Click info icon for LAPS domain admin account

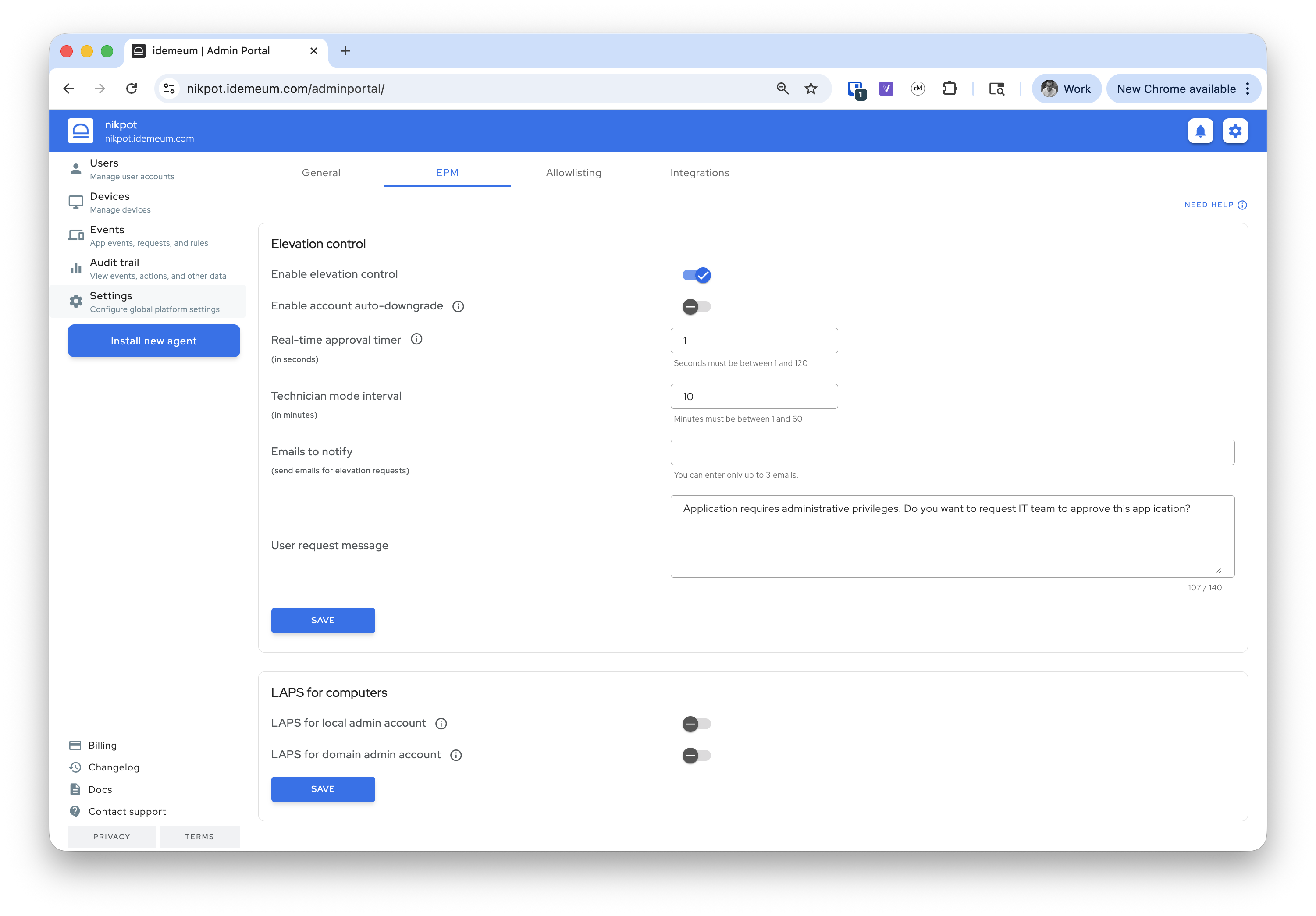point(455,755)
